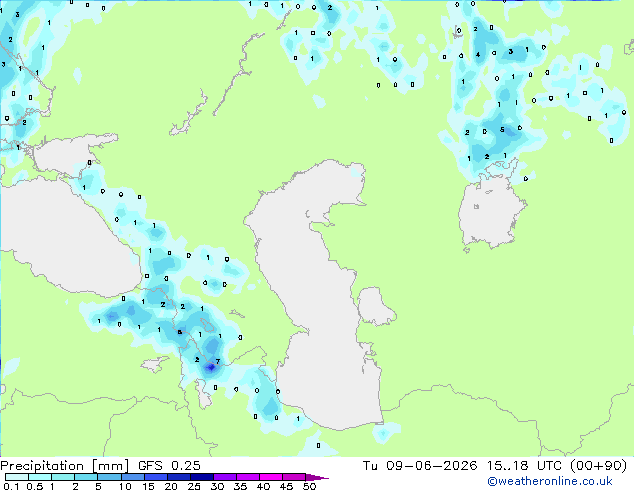Click the 5–10 mm legend color swatch
Viewport: 634px width, 490px height.
[x=109, y=477]
